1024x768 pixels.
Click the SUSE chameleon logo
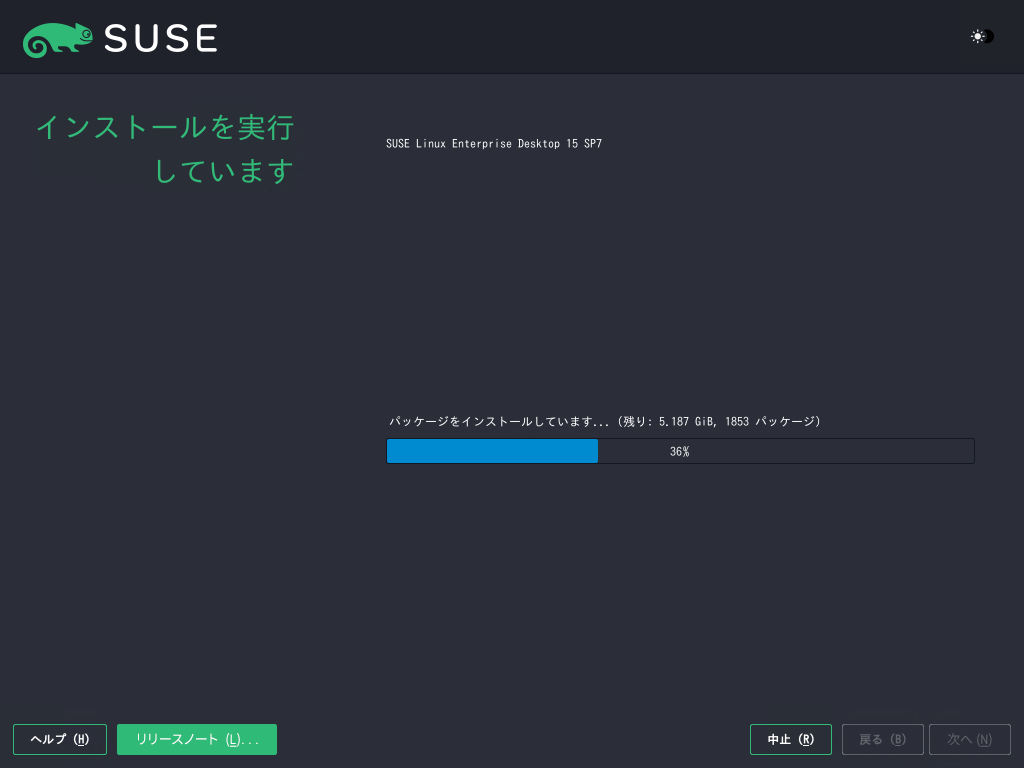(x=57, y=39)
